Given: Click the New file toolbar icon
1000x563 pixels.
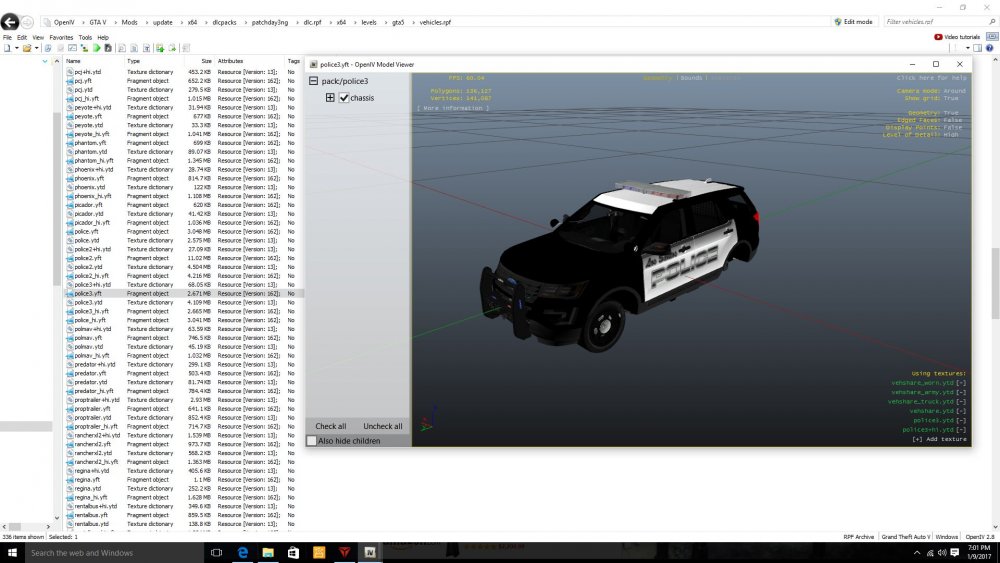Looking at the screenshot, I should [x=7, y=47].
